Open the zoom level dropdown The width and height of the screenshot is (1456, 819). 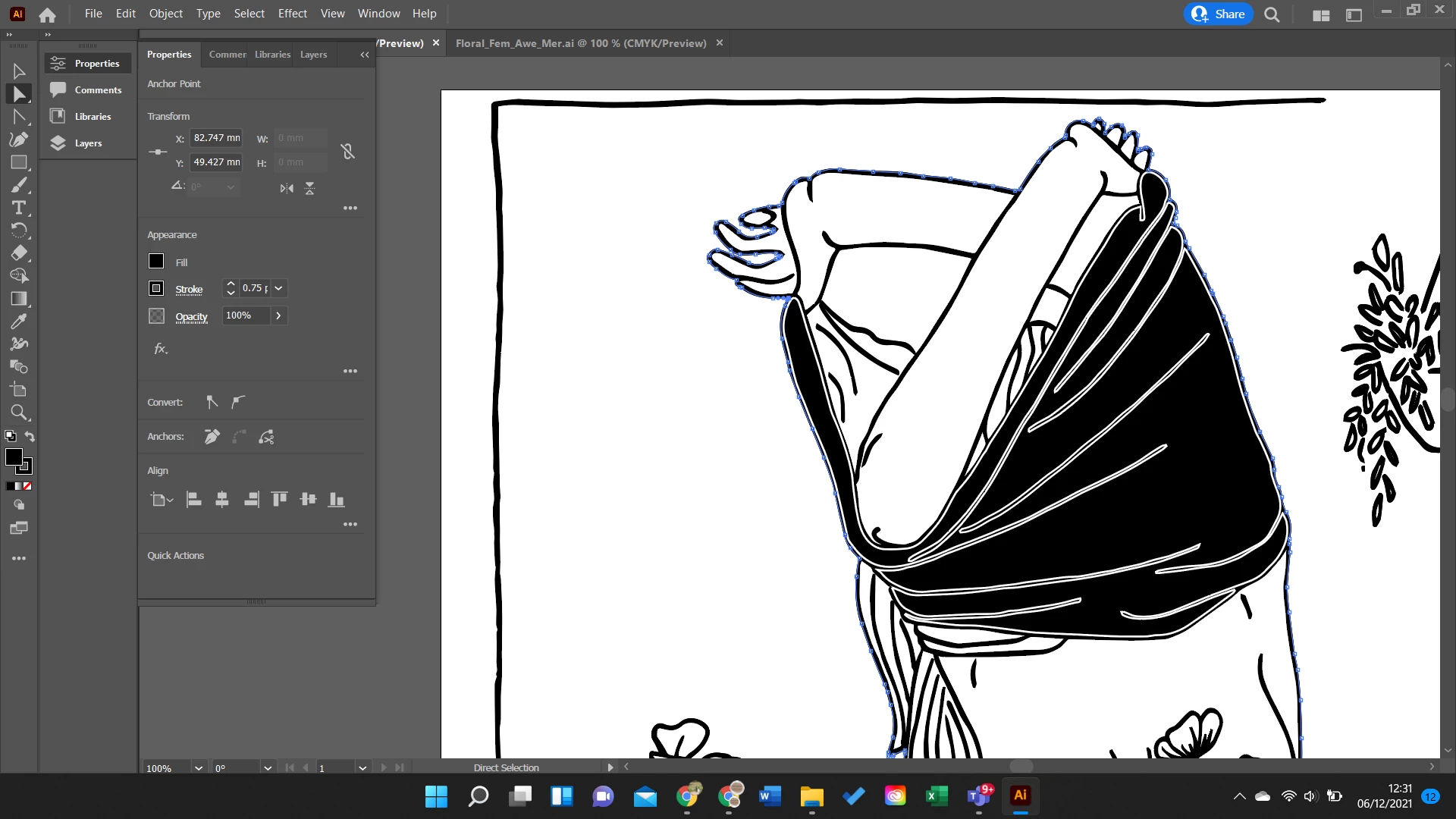coord(198,768)
